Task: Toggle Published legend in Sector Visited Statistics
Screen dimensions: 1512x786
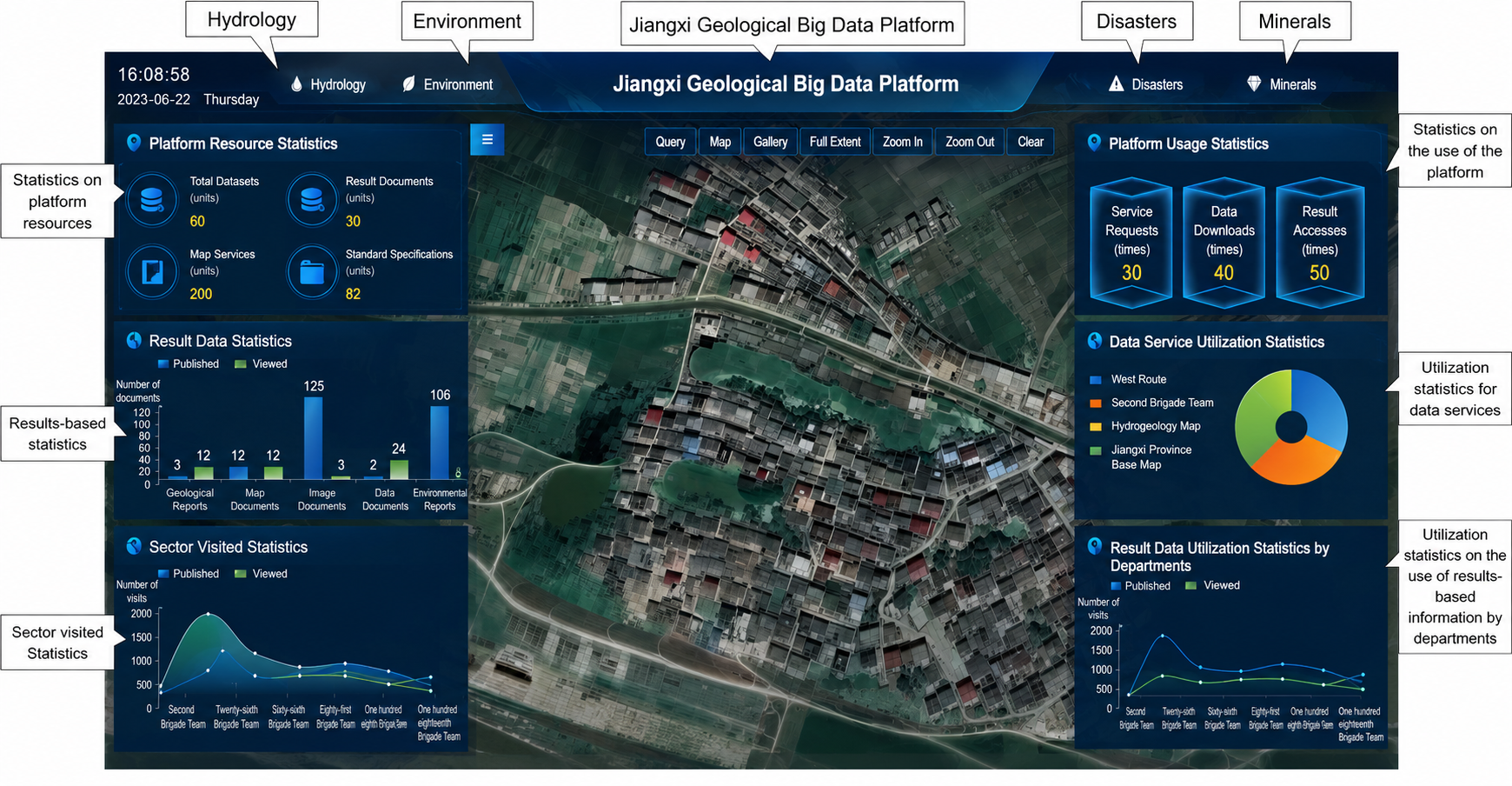Action: (189, 574)
